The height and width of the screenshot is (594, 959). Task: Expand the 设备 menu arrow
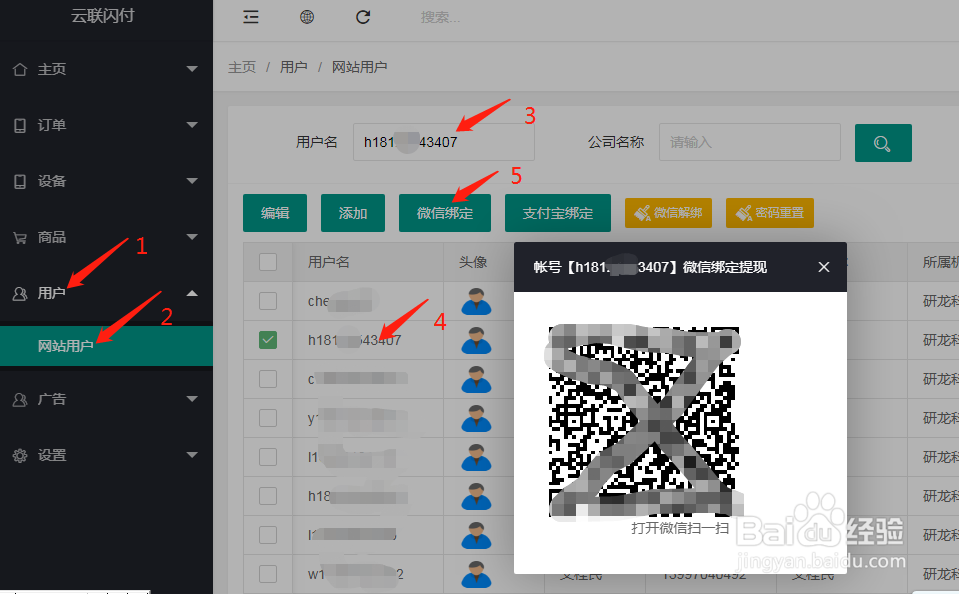[x=192, y=181]
